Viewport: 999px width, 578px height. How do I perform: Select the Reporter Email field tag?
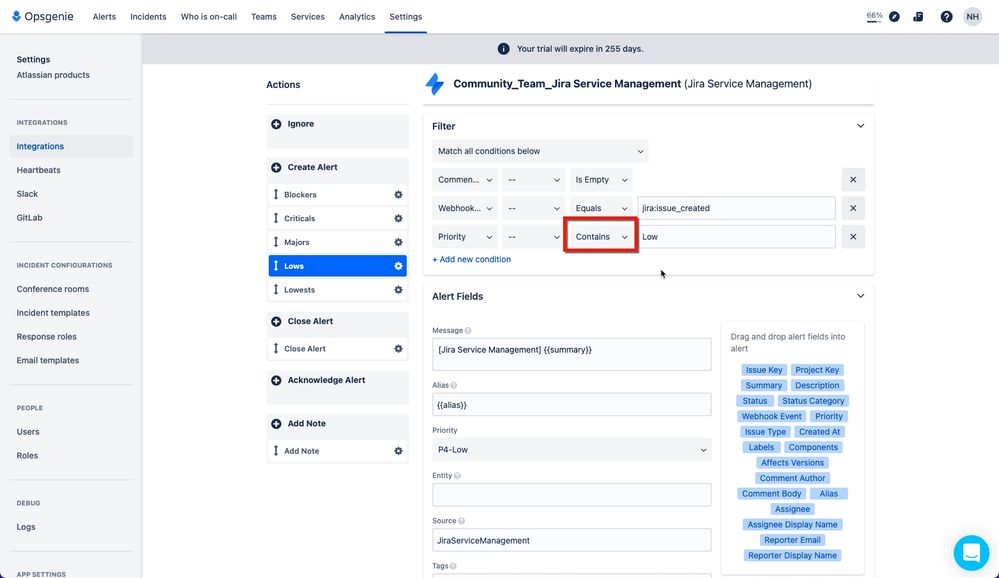point(792,540)
